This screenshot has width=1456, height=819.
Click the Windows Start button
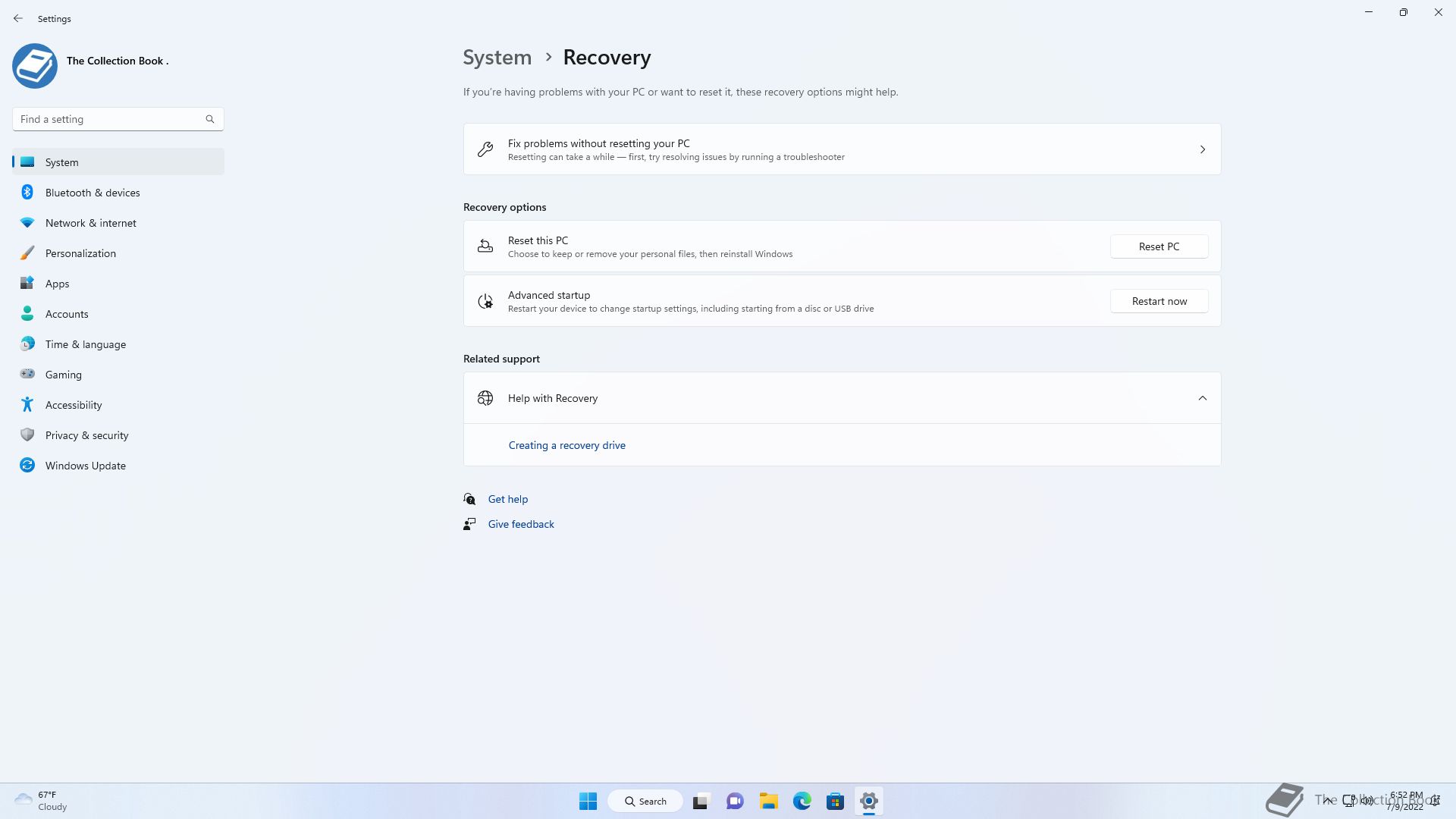[x=588, y=801]
